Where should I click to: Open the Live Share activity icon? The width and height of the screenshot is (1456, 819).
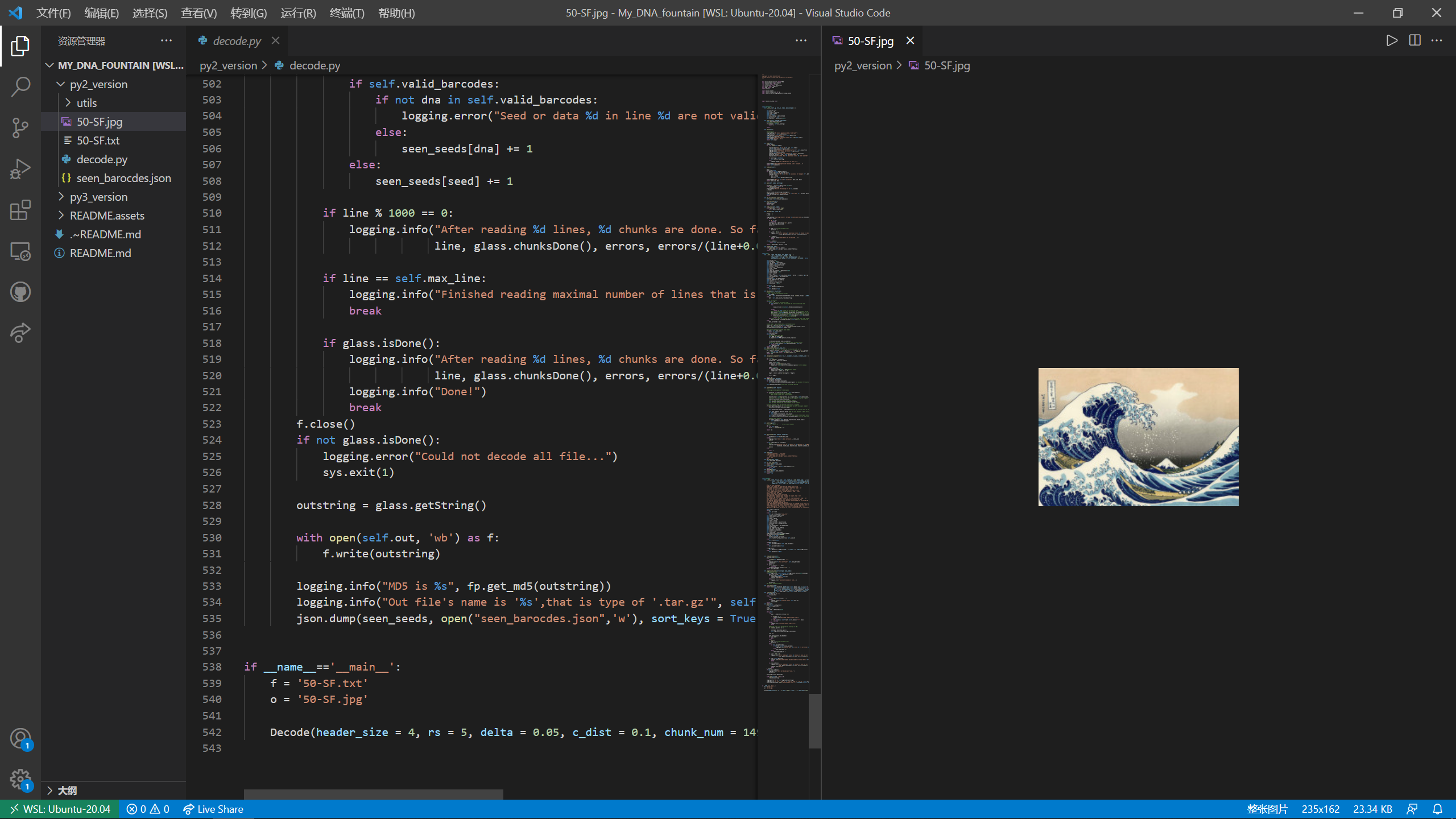coord(20,333)
